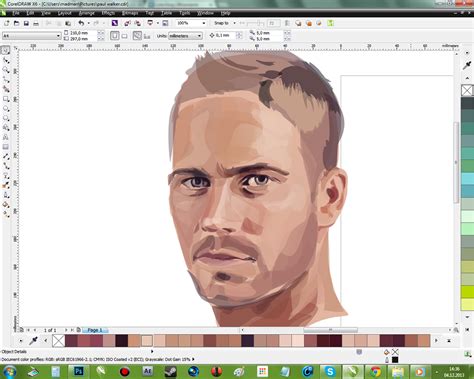Select the Shape tool in the toolbox

click(6, 60)
